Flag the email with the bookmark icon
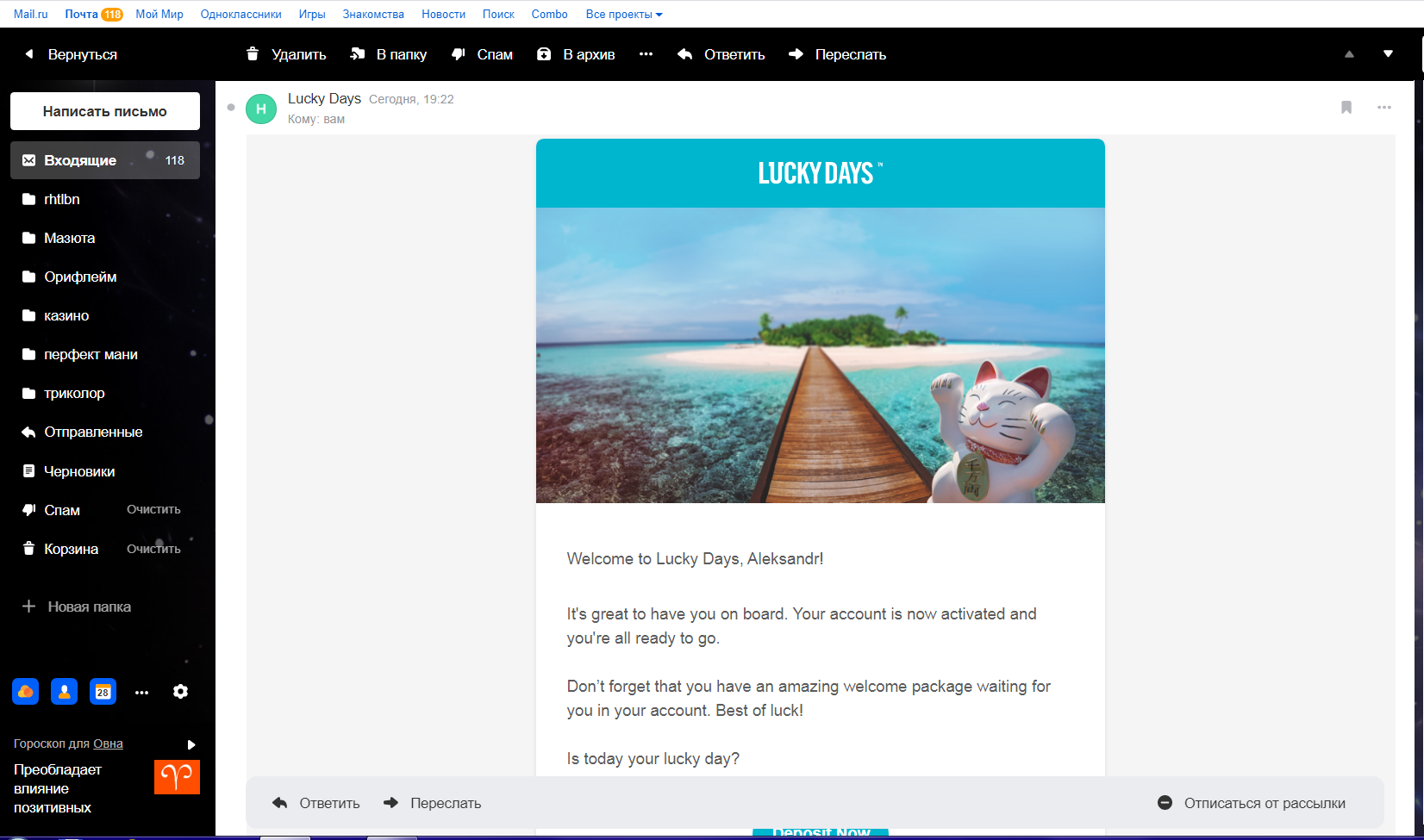 tap(1346, 108)
